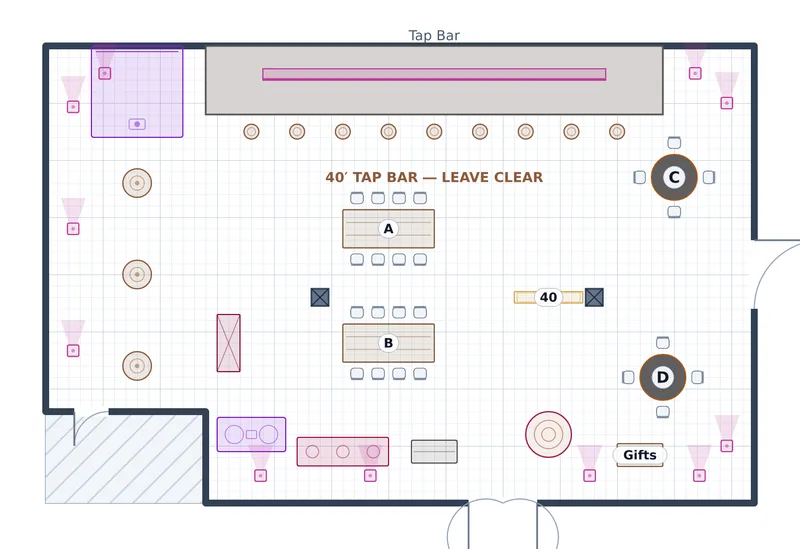800x549 pixels.
Task: Select the double door on the bottom wall
Action: [503, 524]
